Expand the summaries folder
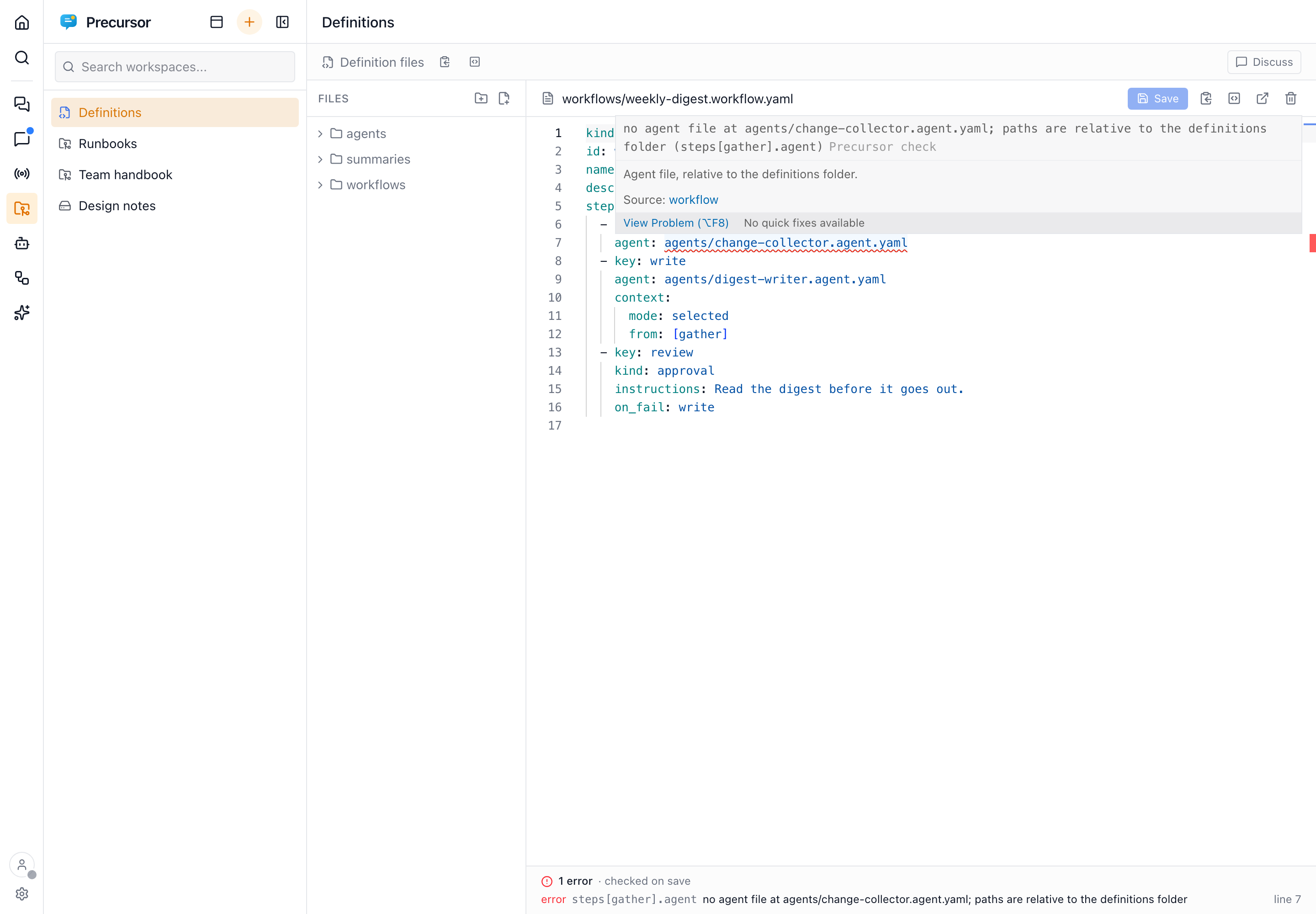The width and height of the screenshot is (1316, 914). [416, 159]
